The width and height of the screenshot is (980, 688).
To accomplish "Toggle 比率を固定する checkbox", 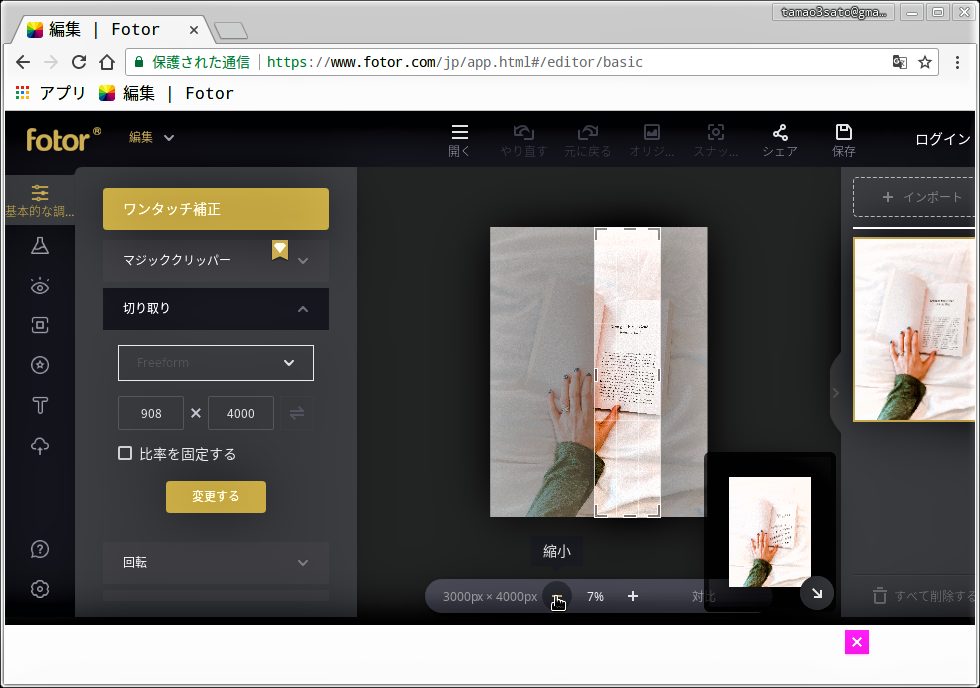I will [x=125, y=453].
